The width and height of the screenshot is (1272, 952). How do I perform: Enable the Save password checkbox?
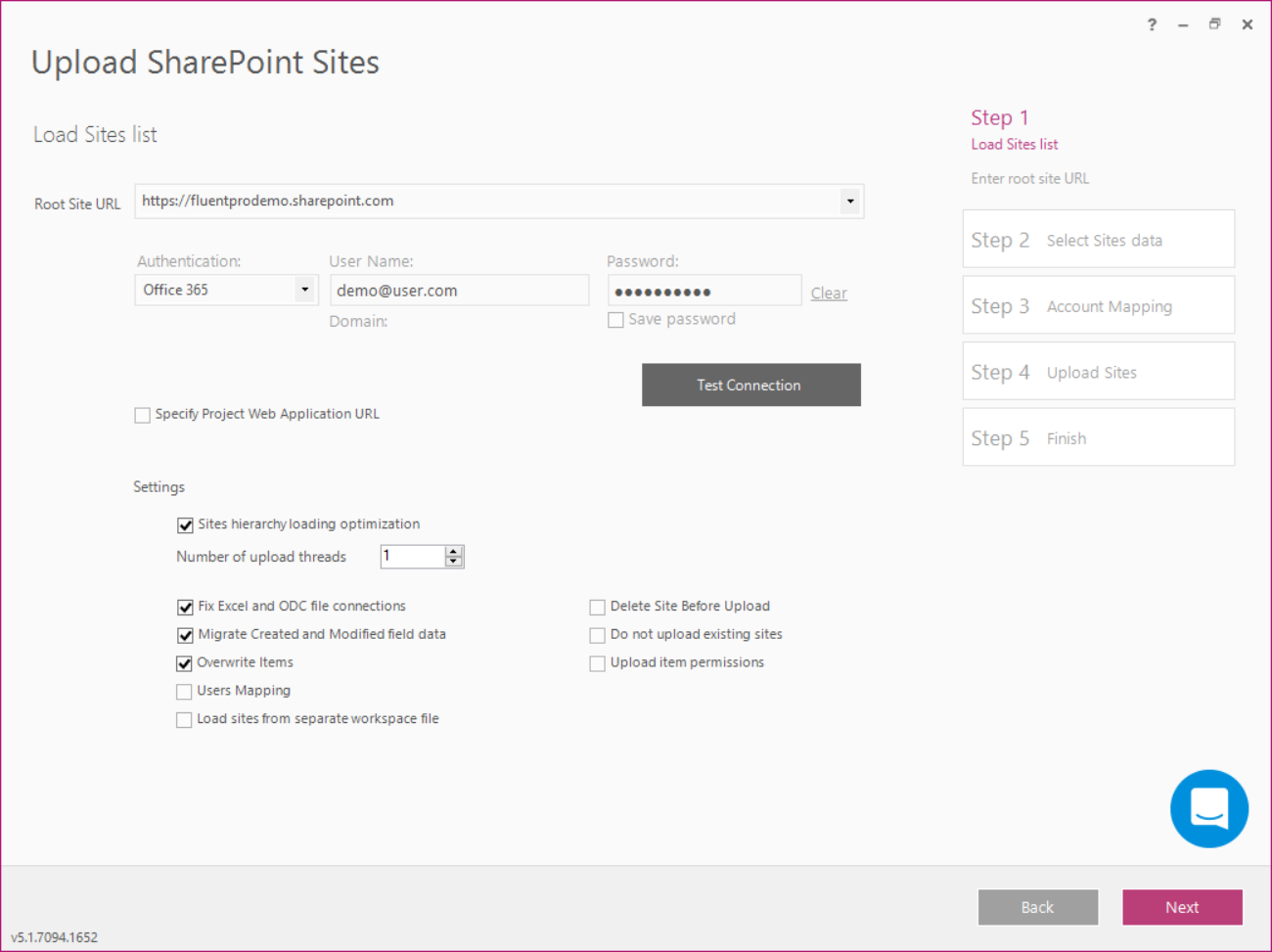click(615, 320)
